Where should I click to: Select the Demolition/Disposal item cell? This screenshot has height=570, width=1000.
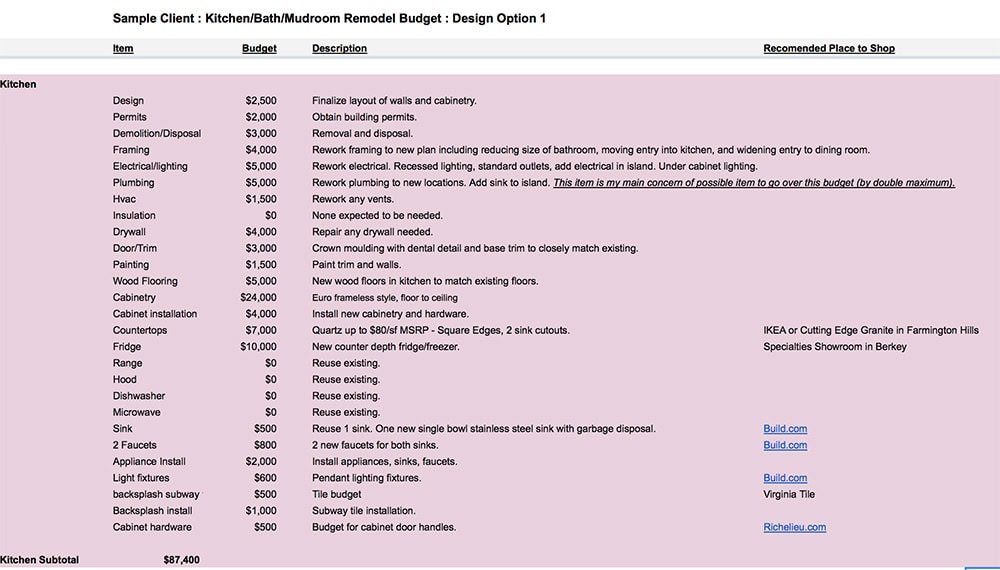tap(157, 133)
